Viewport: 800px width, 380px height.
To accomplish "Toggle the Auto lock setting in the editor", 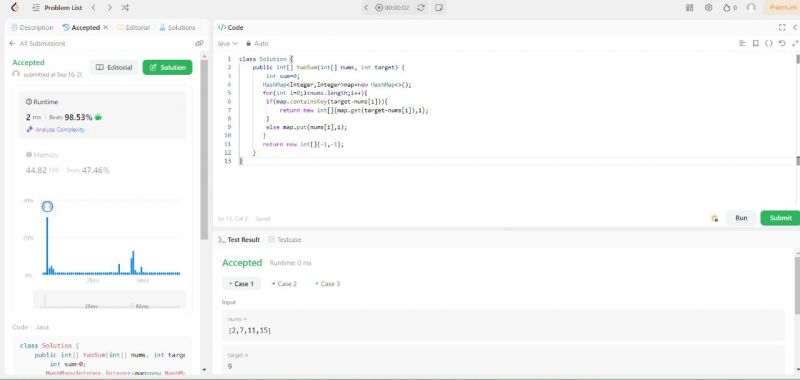I will point(257,43).
